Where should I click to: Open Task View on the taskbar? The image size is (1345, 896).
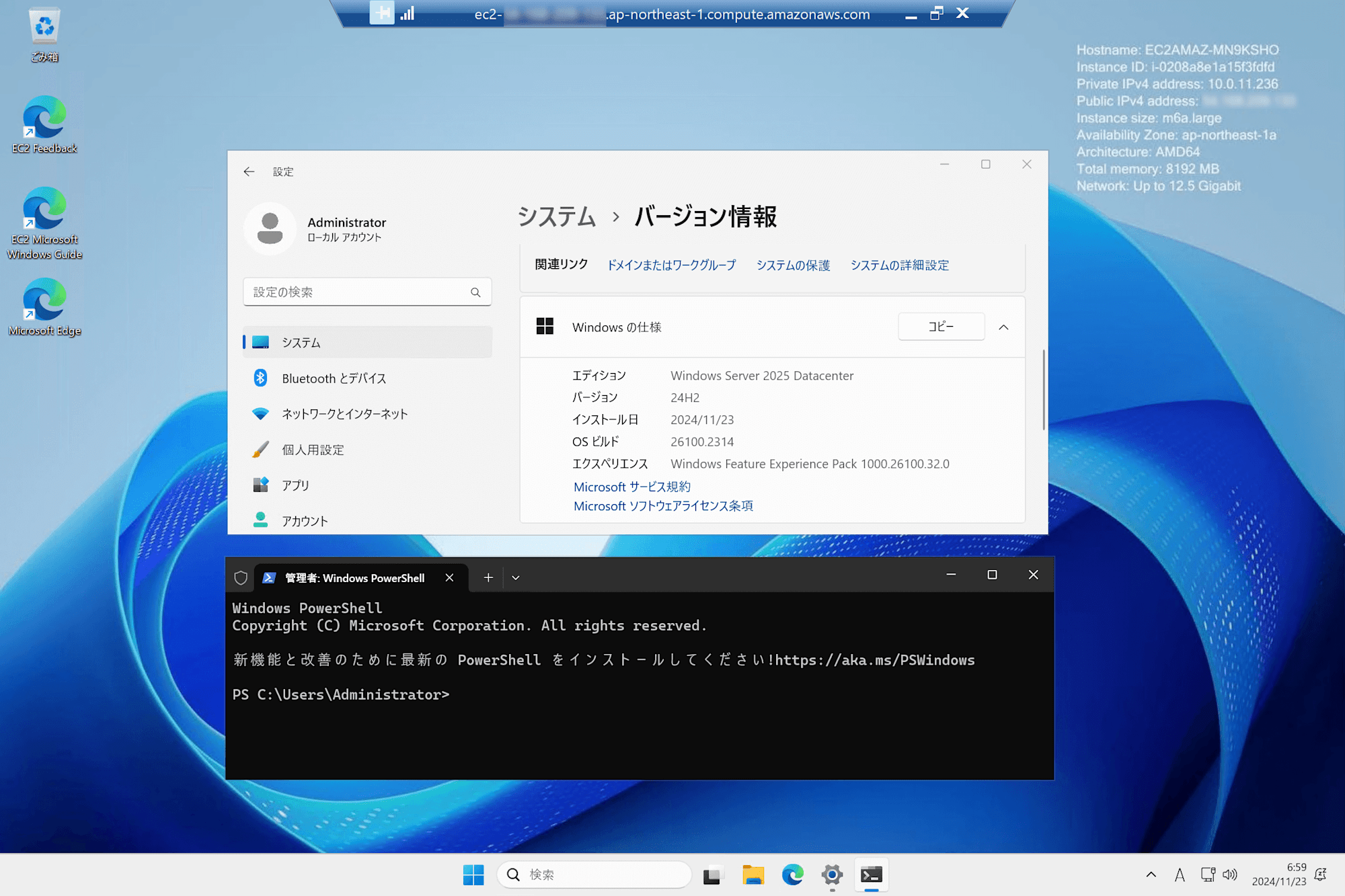[x=712, y=874]
